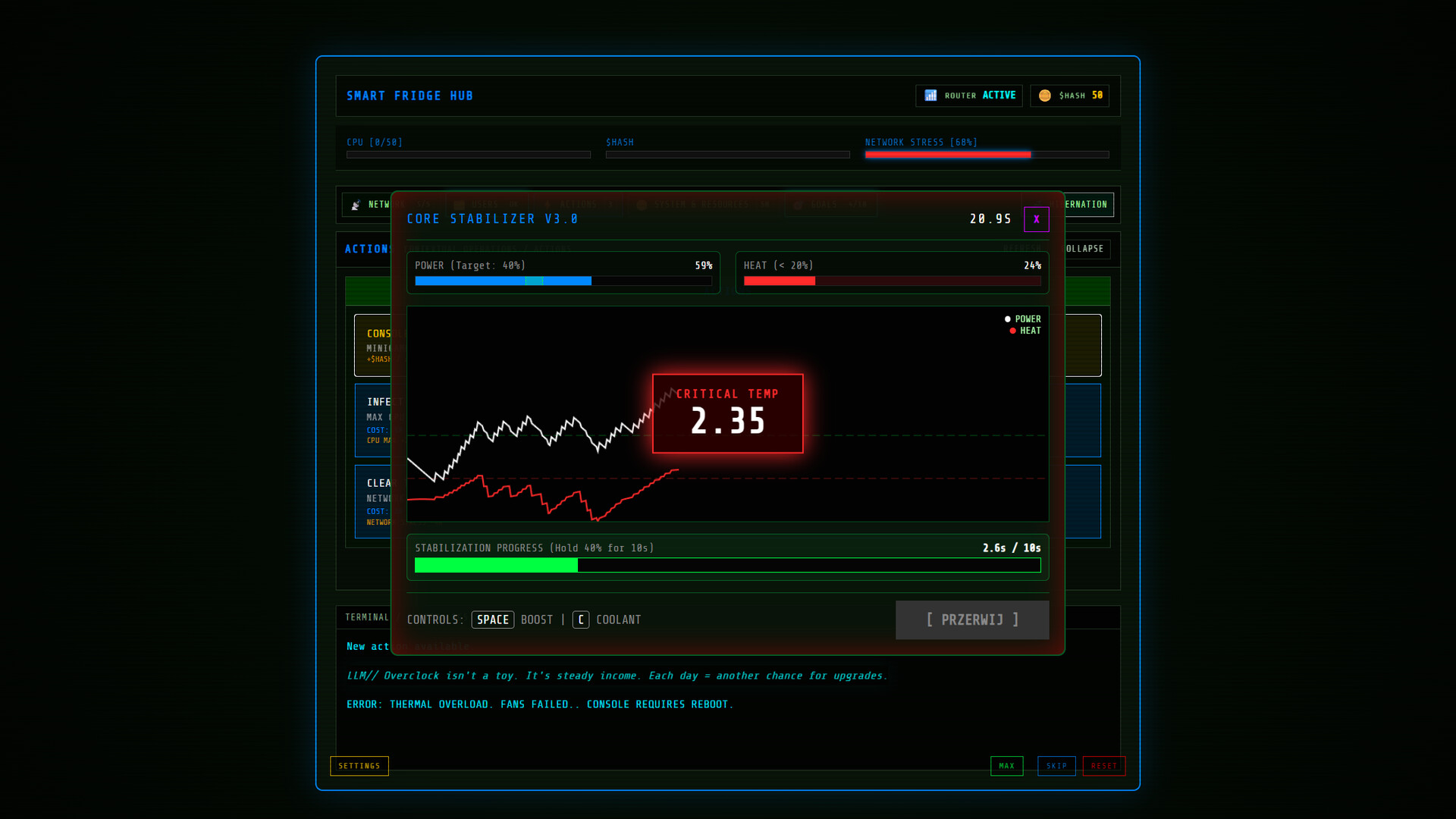Click the green MAX button

point(1006,766)
